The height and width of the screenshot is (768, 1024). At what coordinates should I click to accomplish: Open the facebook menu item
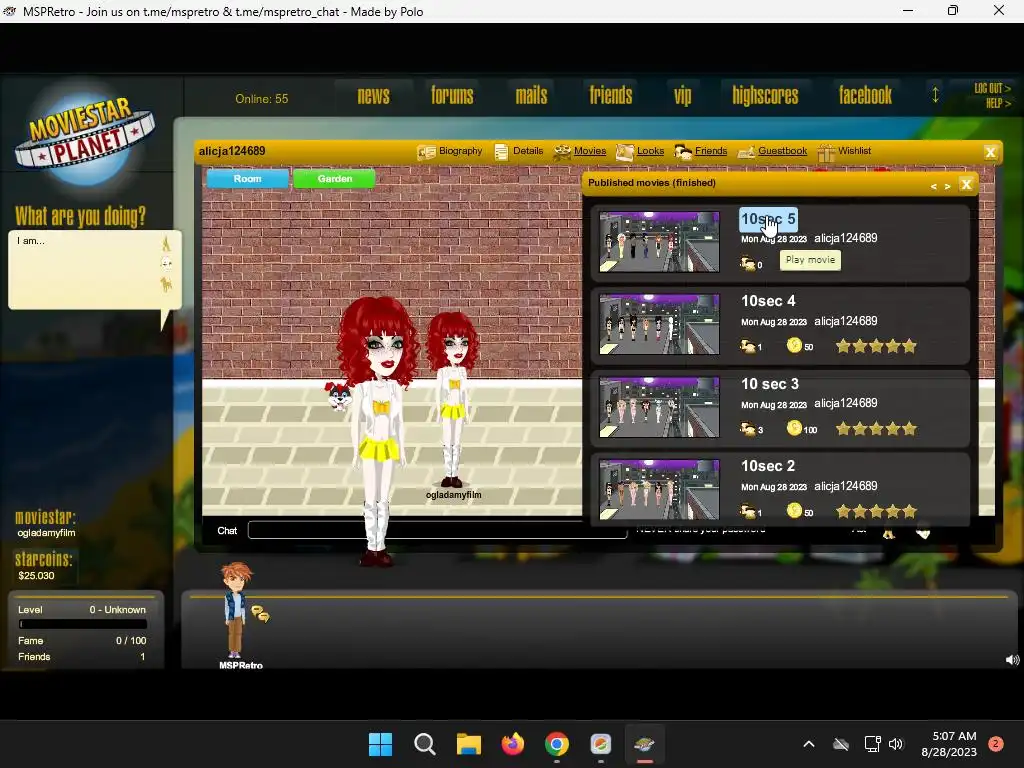[865, 96]
